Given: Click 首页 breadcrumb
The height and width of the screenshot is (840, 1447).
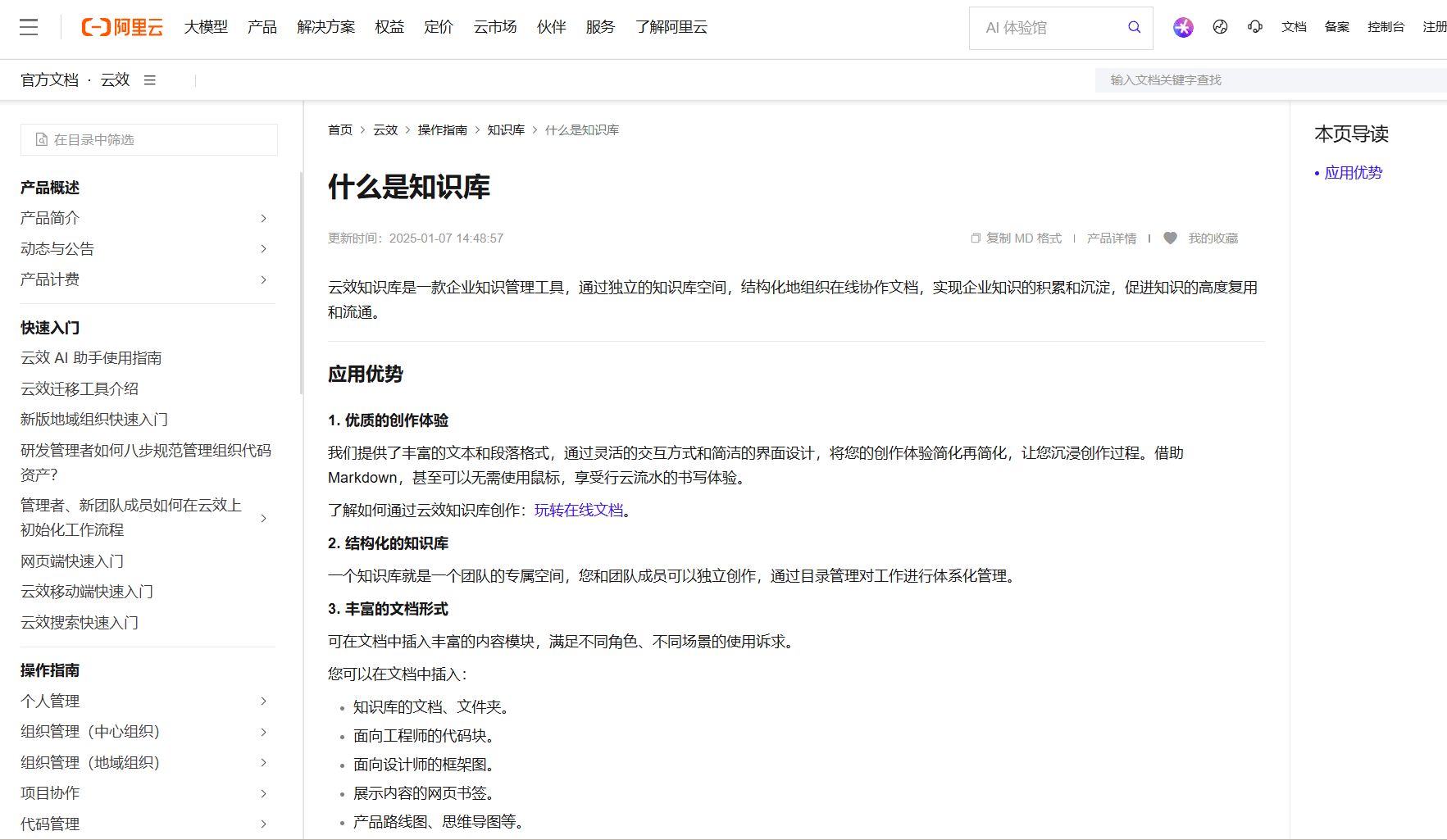Looking at the screenshot, I should [340, 130].
